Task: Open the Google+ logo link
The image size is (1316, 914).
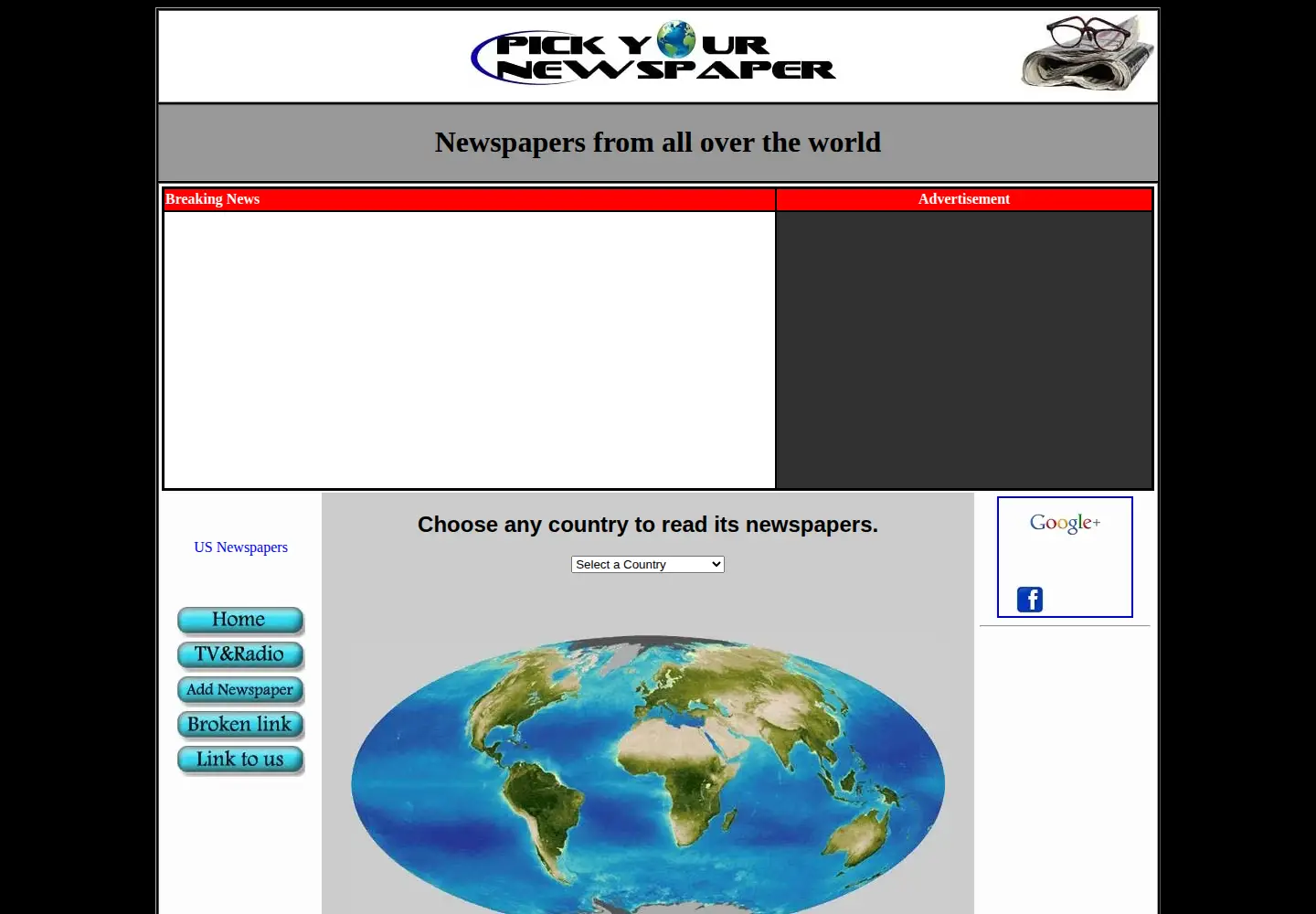Action: point(1065,524)
